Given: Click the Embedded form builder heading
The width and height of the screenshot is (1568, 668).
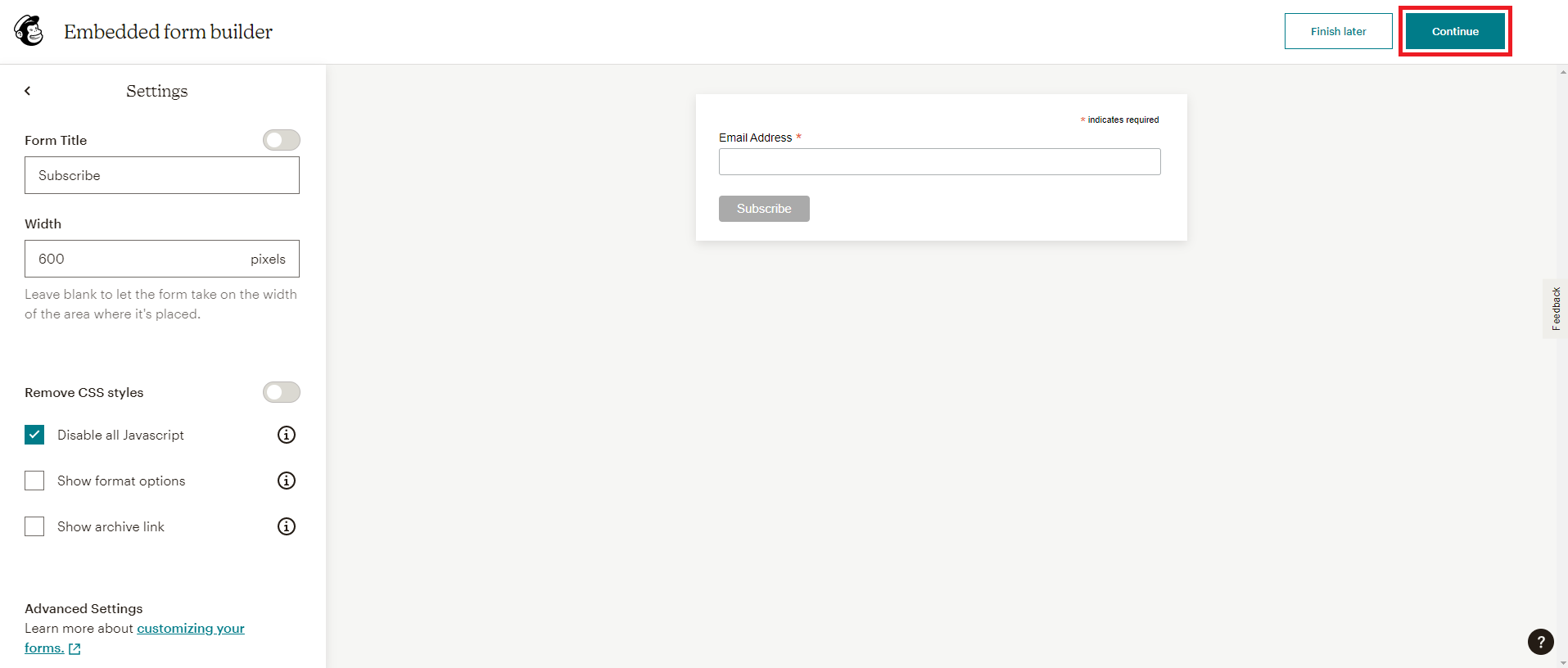Looking at the screenshot, I should (x=168, y=32).
